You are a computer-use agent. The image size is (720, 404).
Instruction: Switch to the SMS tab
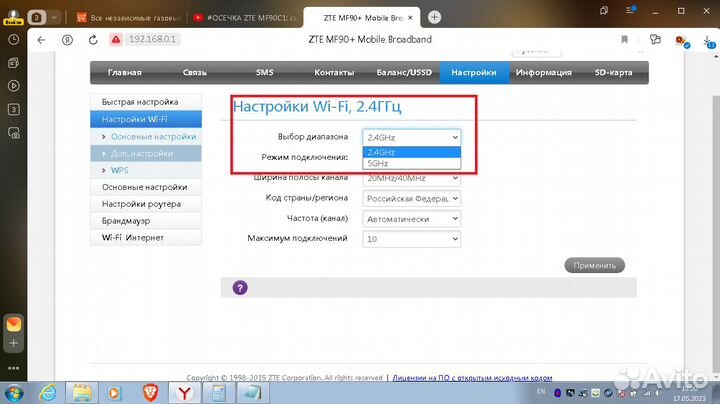tap(264, 73)
